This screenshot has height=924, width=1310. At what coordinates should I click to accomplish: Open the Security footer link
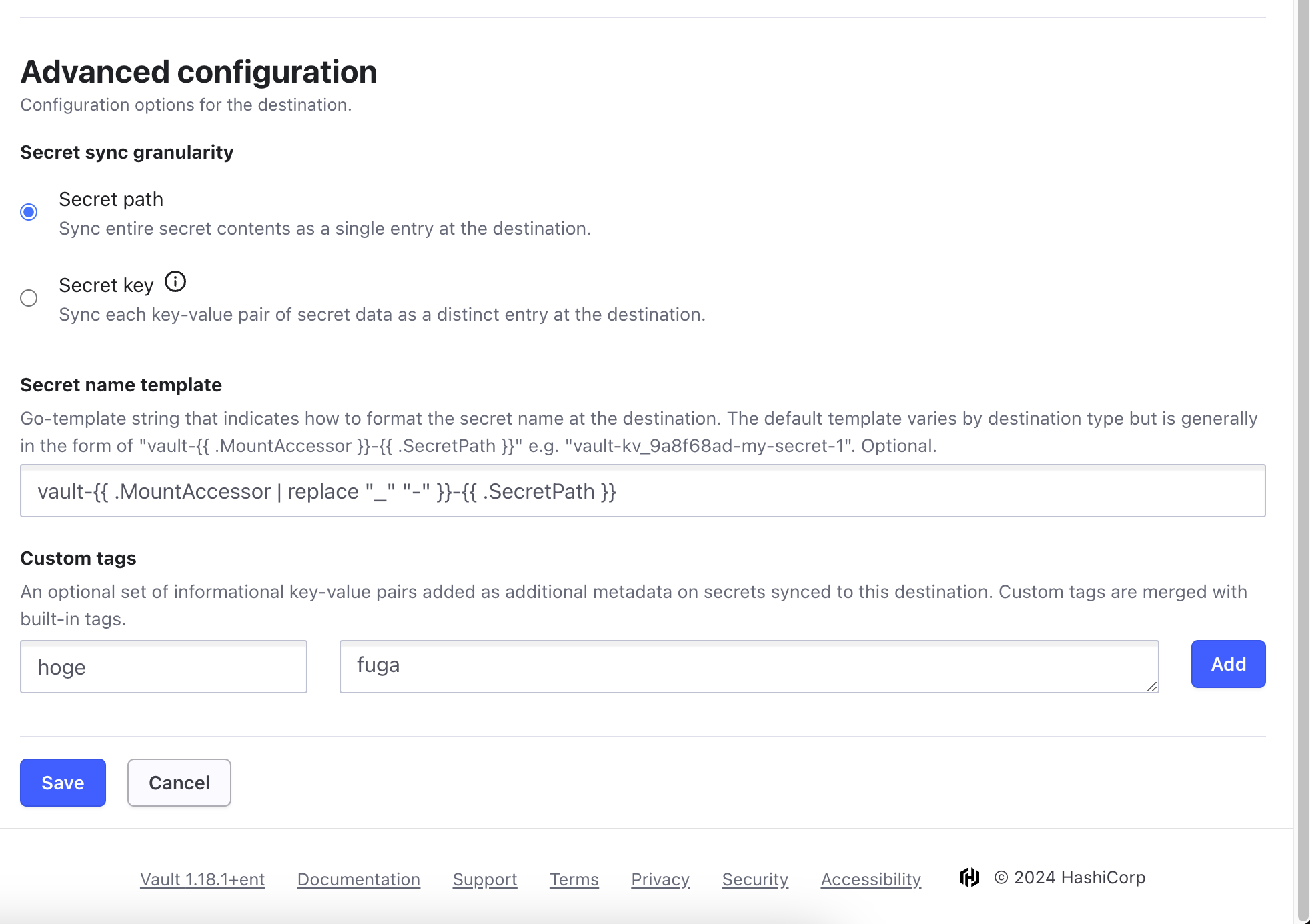pos(755,879)
